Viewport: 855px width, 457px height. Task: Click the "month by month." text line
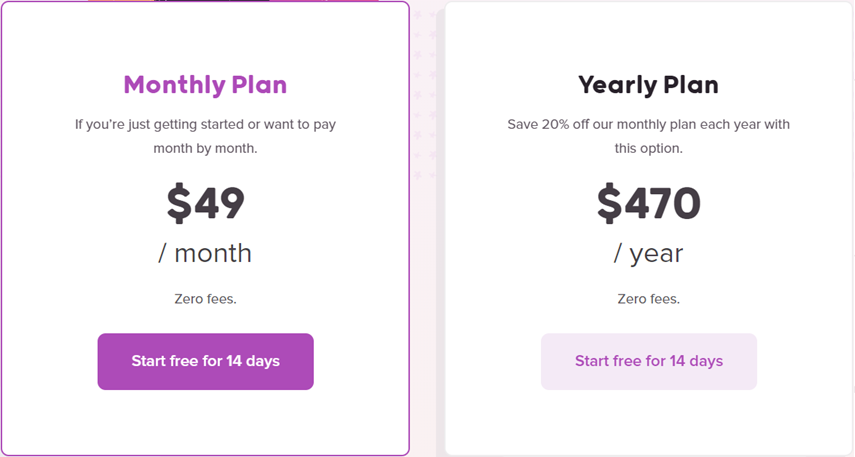(205, 148)
